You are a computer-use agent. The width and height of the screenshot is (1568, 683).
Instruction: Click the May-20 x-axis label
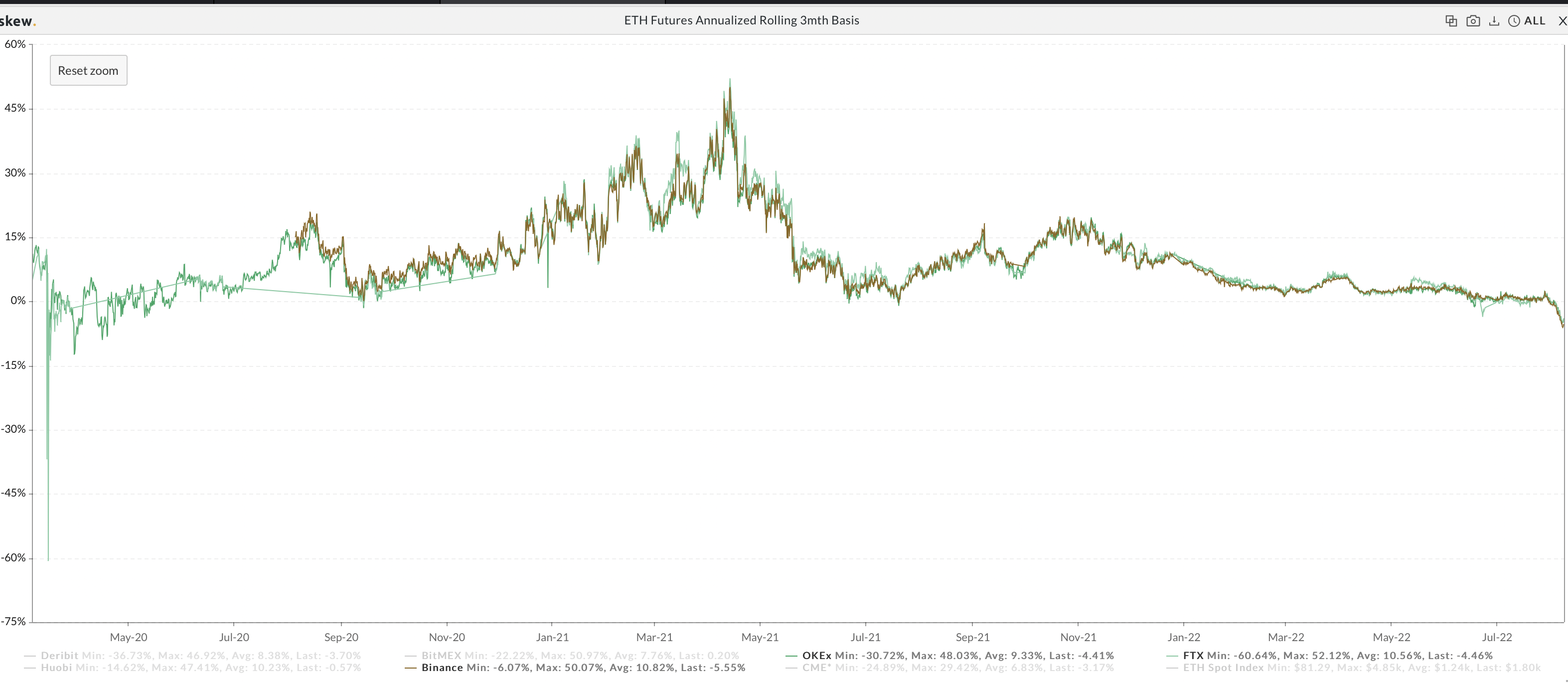pyautogui.click(x=129, y=637)
